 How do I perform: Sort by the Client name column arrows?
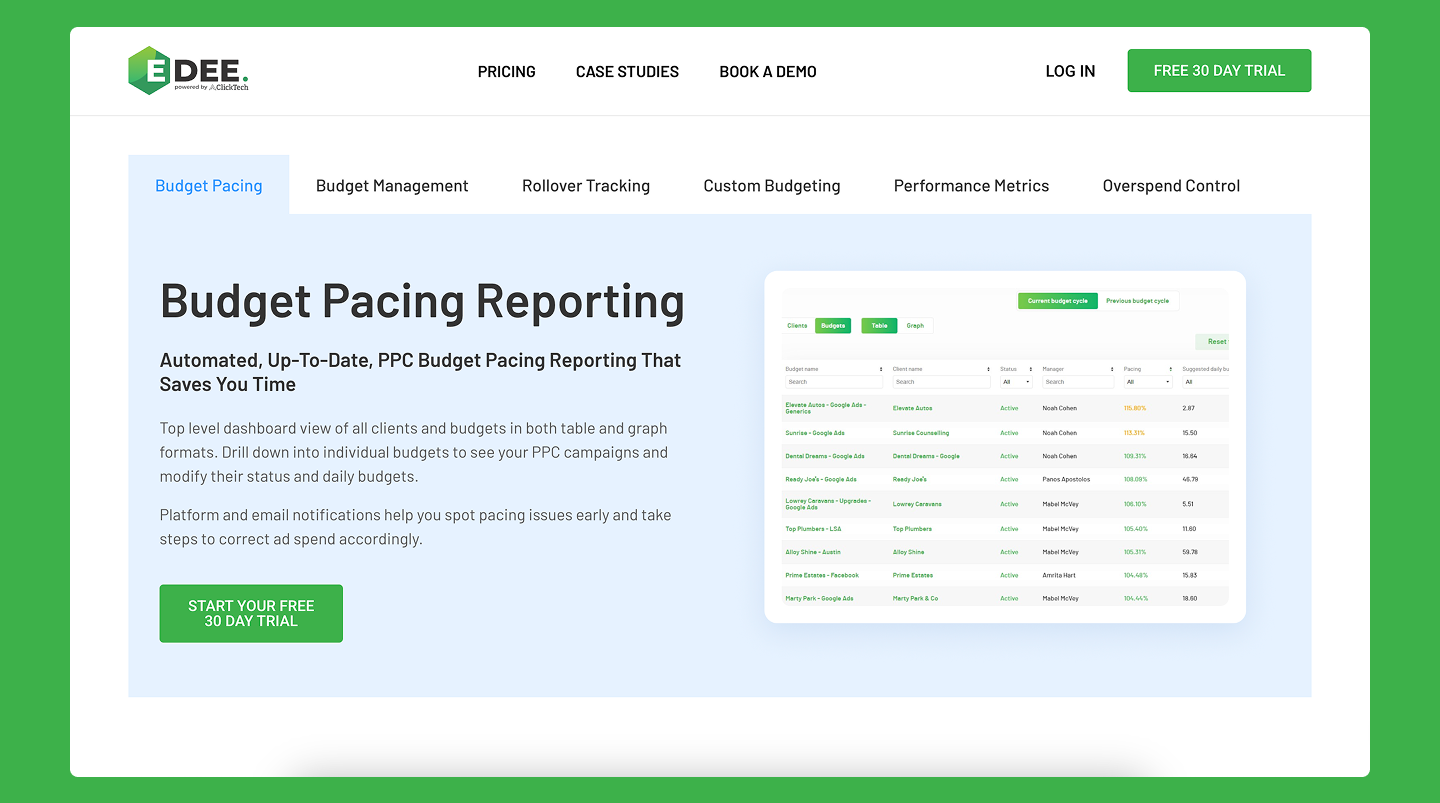988,369
